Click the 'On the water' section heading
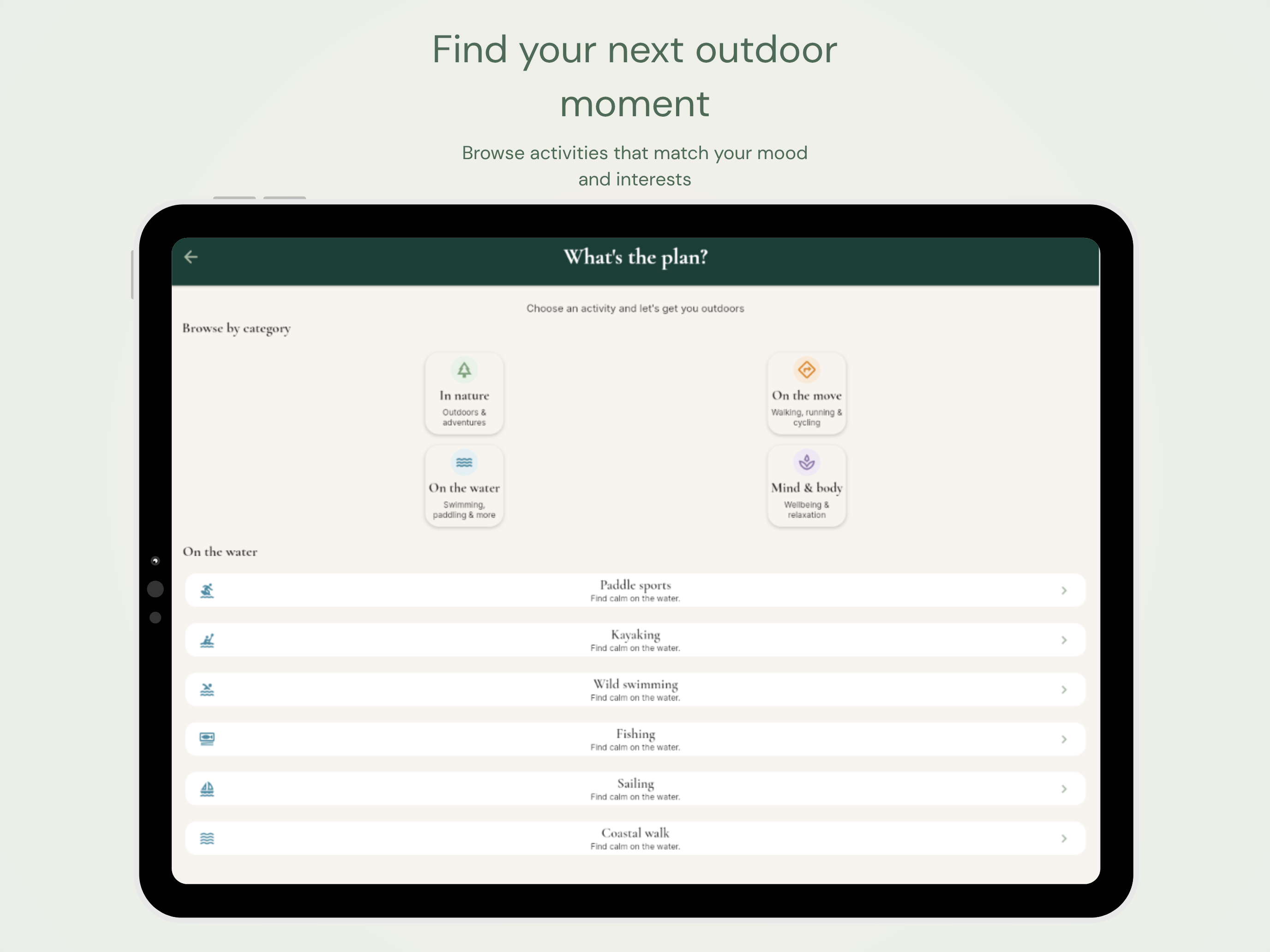 click(220, 552)
